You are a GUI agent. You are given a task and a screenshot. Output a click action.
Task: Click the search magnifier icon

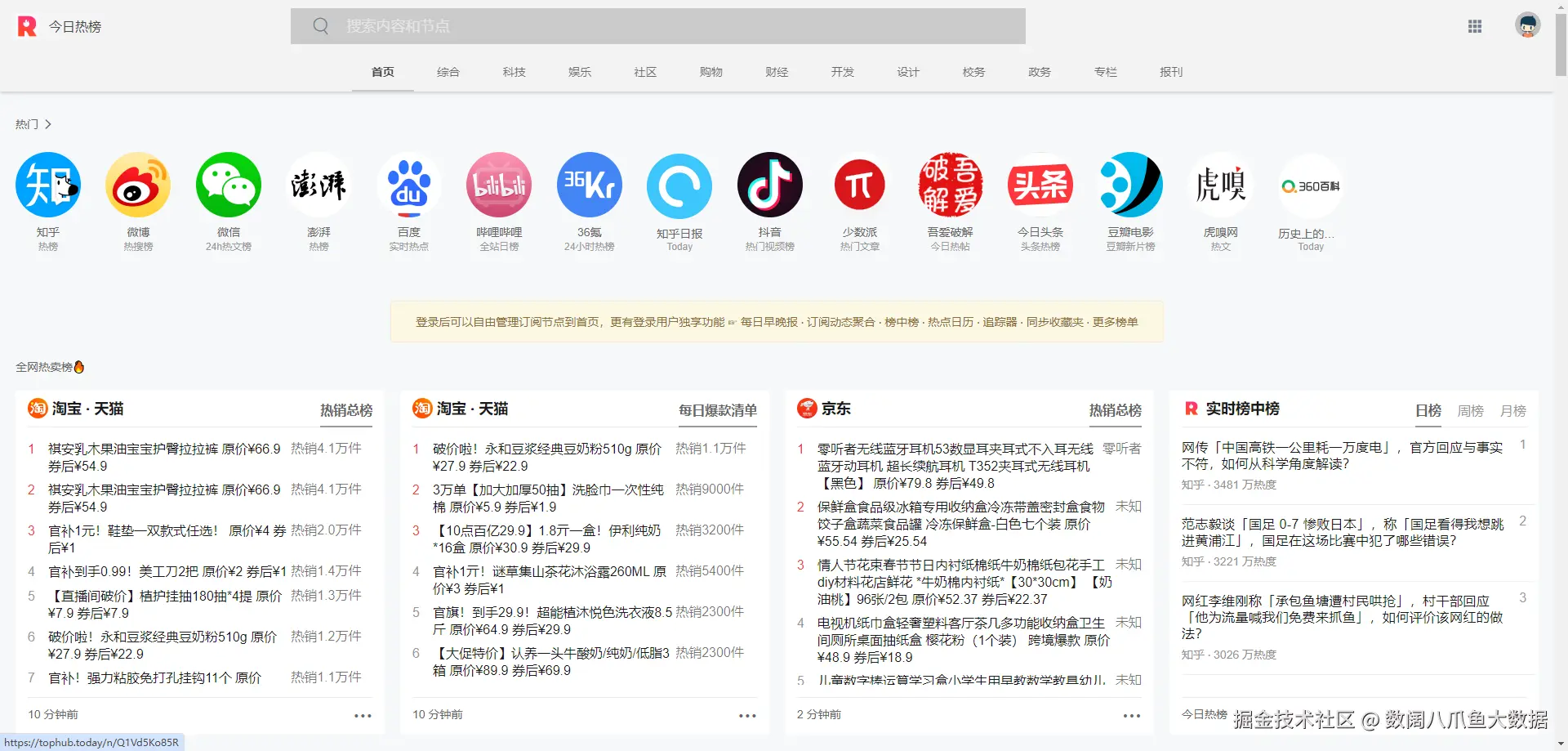[x=321, y=26]
